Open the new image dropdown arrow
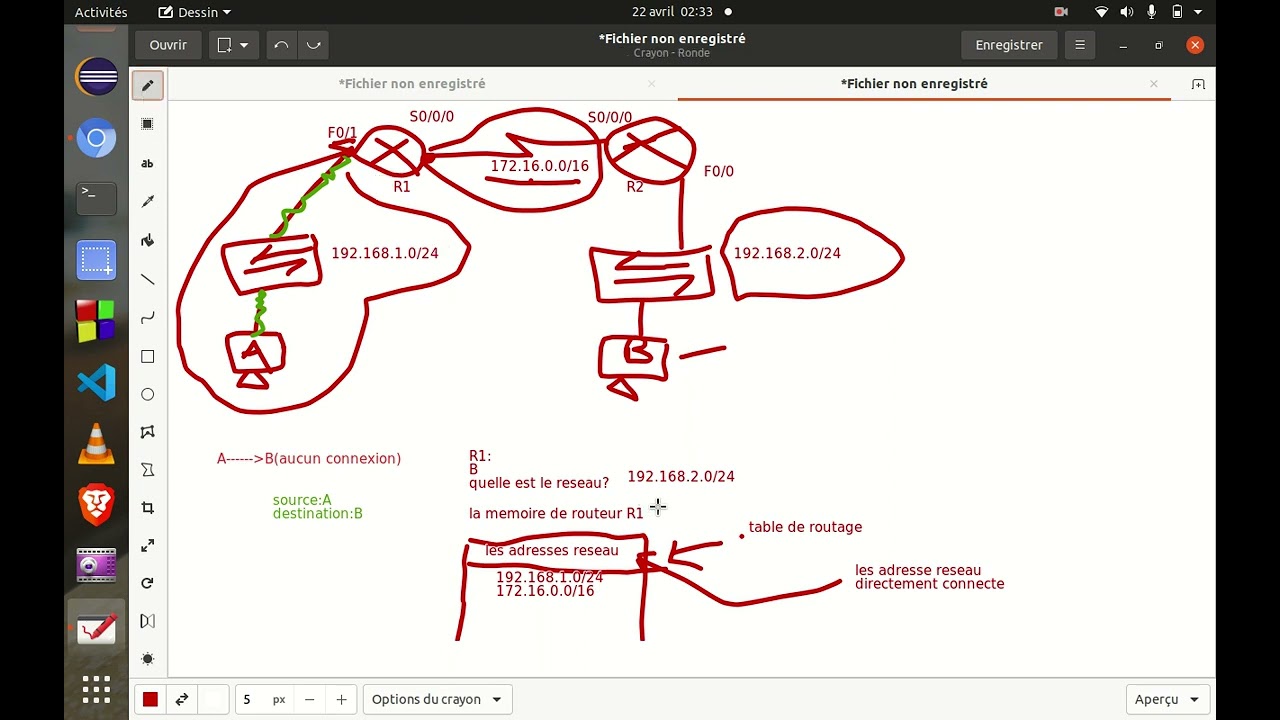 coord(244,45)
